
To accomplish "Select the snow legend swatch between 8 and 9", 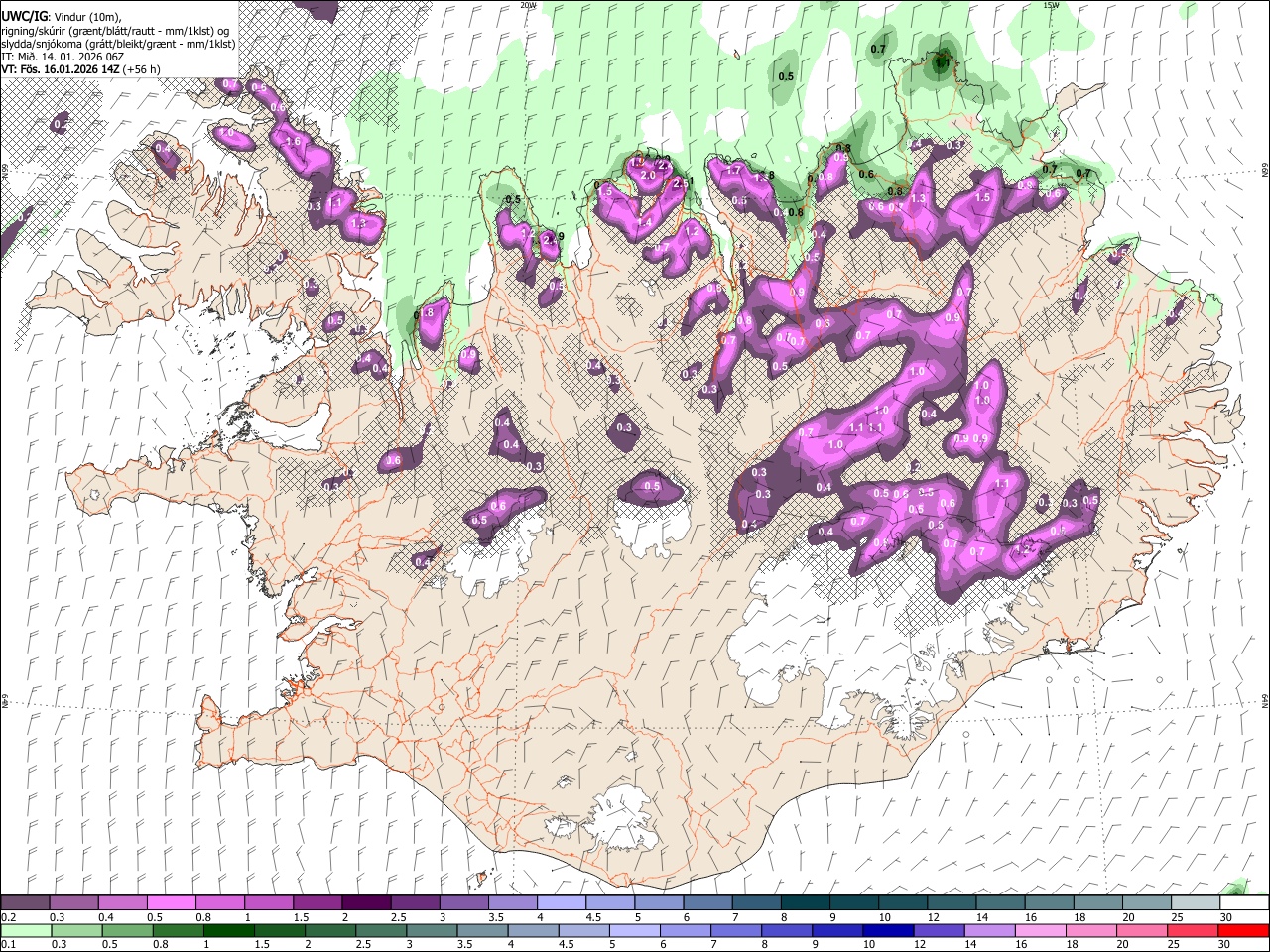I will (805, 902).
